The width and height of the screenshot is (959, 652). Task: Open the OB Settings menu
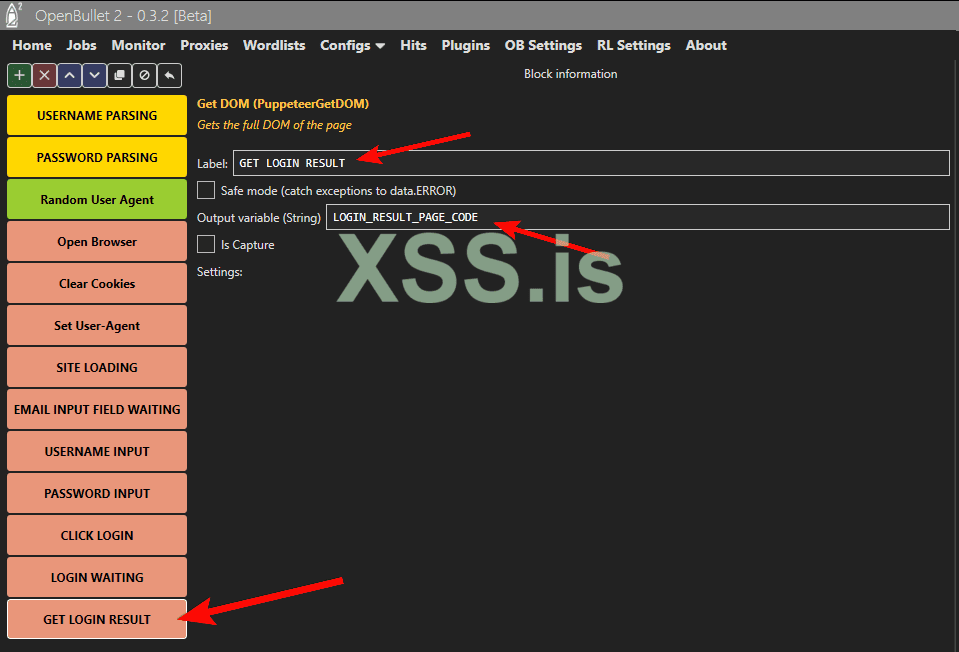[543, 45]
